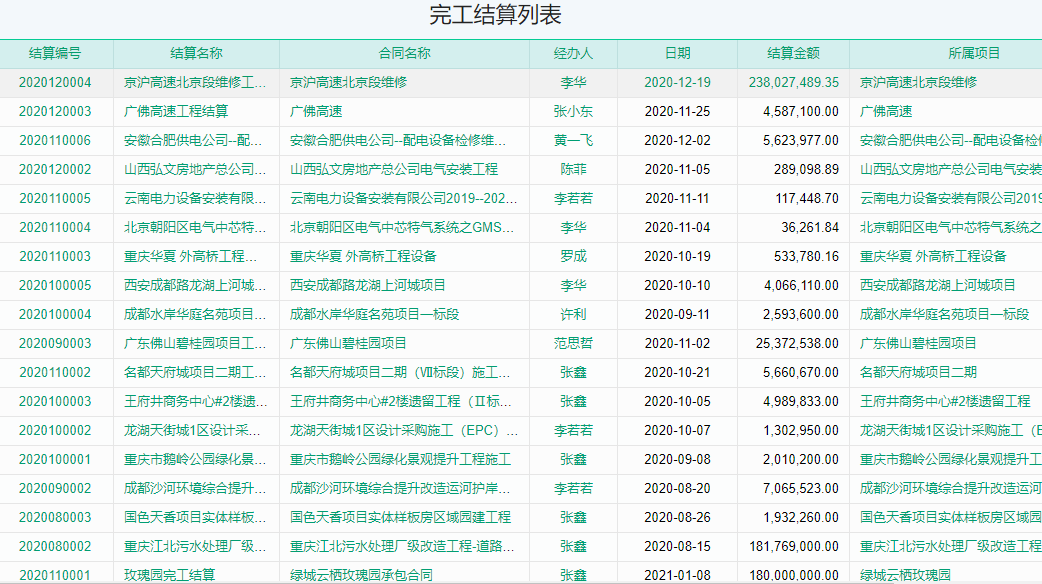Click handler 许利

[x=573, y=315]
